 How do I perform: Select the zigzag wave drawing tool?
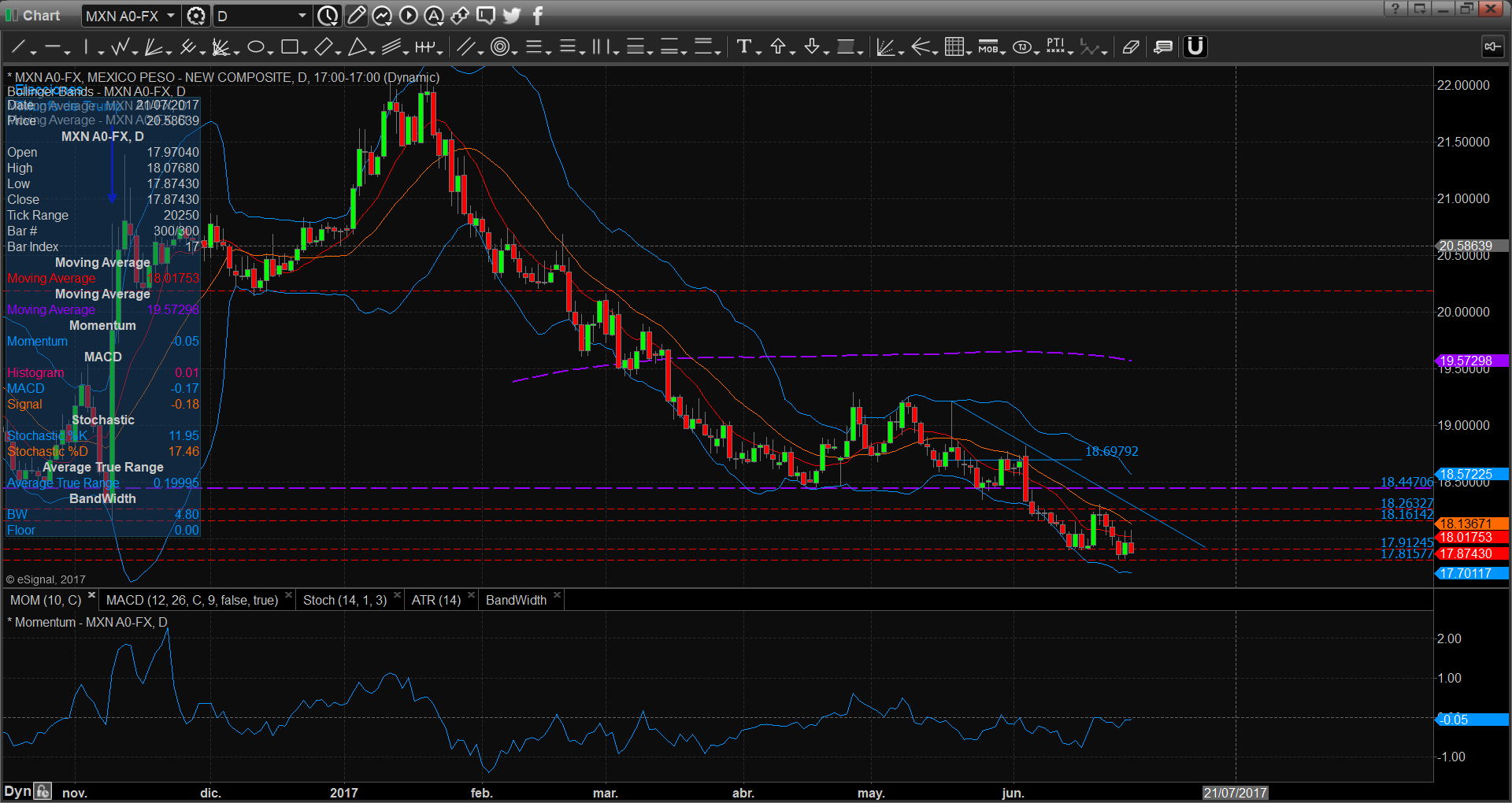(x=120, y=47)
